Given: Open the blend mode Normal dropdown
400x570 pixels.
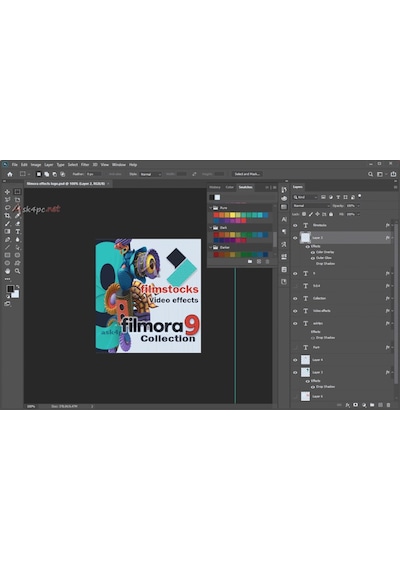Looking at the screenshot, I should point(311,206).
